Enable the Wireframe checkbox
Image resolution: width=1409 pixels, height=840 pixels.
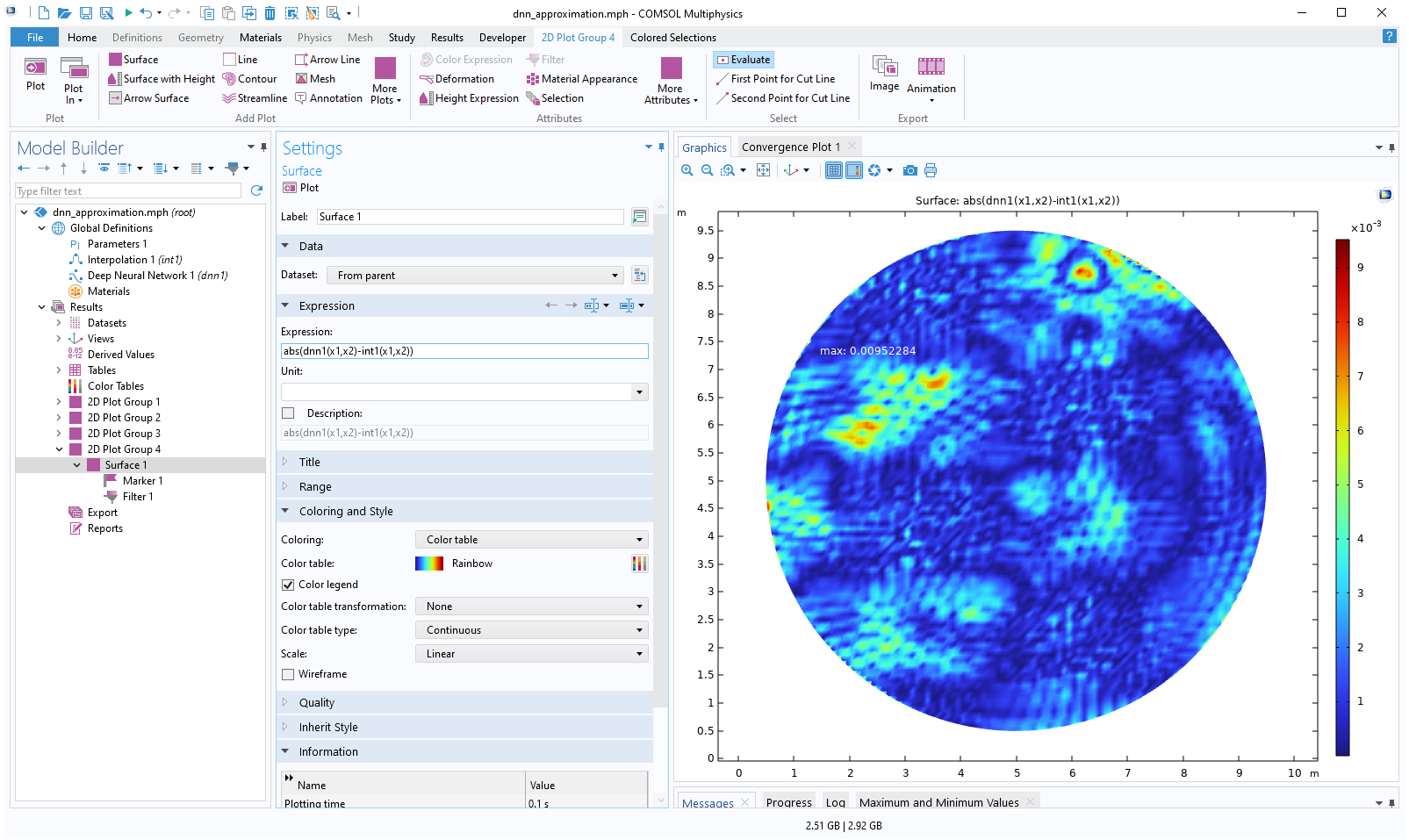pos(288,674)
